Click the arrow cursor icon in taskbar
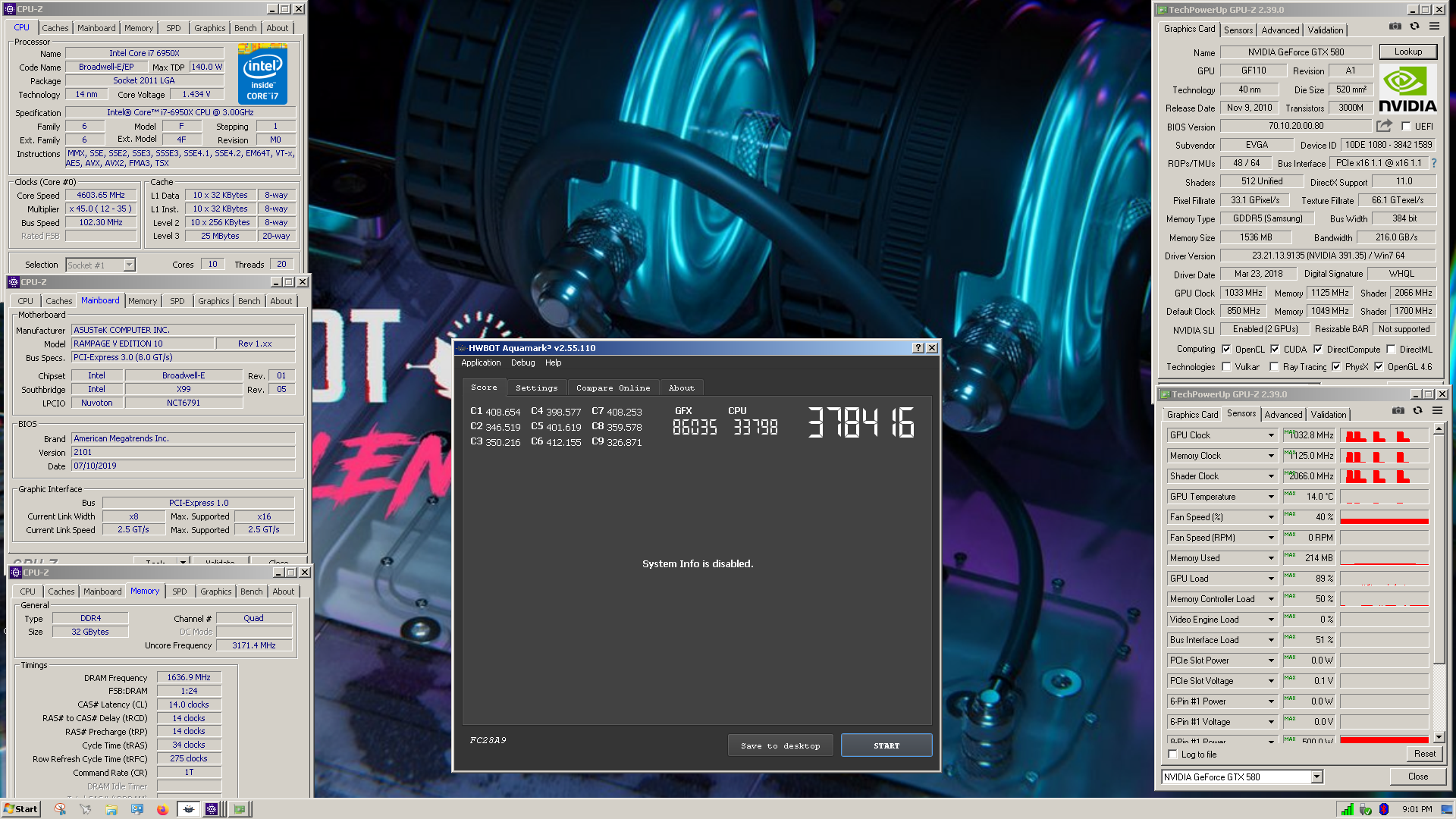Viewport: 1456px width, 819px height. pyautogui.click(x=86, y=809)
